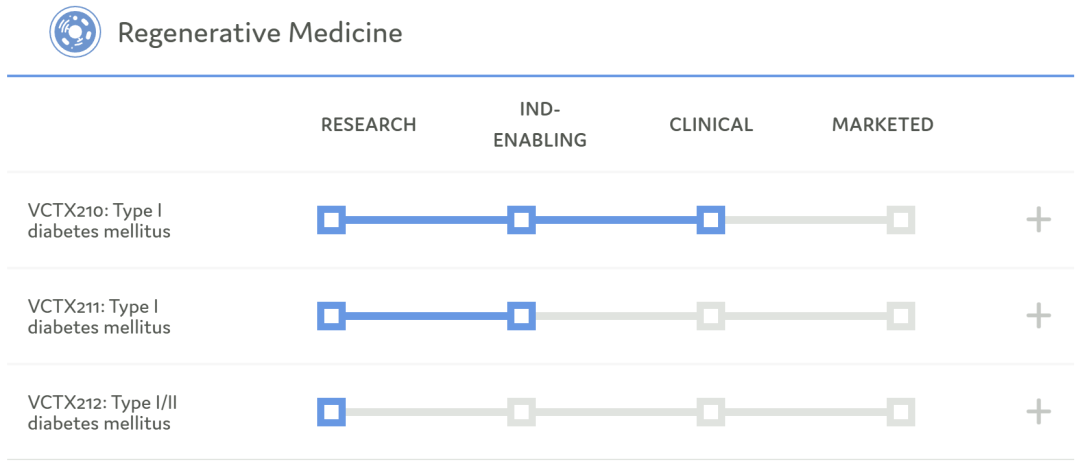The image size is (1080, 464).
Task: Select VCTX211 Clinical stage marker
Action: click(711, 317)
